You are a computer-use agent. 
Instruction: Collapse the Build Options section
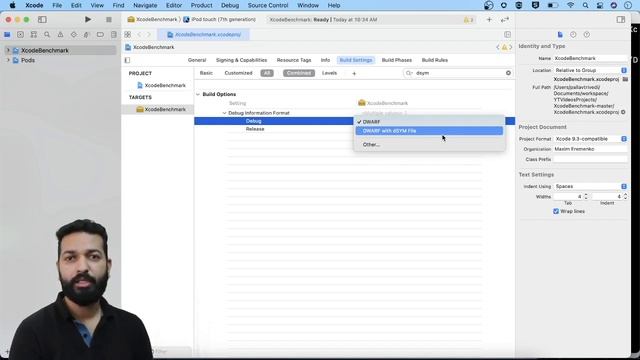(x=198, y=94)
